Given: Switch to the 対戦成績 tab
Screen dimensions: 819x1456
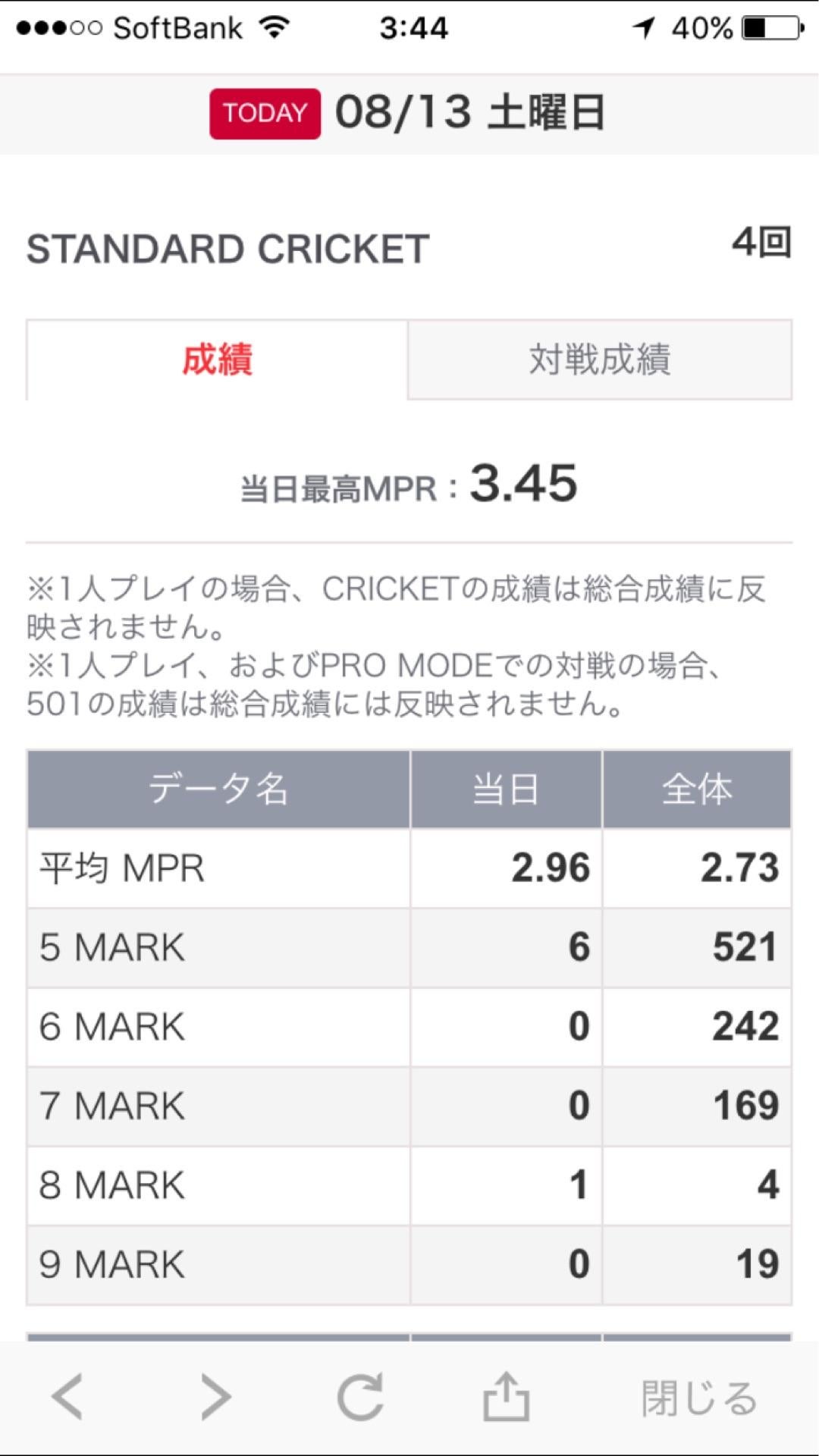Looking at the screenshot, I should pos(600,359).
